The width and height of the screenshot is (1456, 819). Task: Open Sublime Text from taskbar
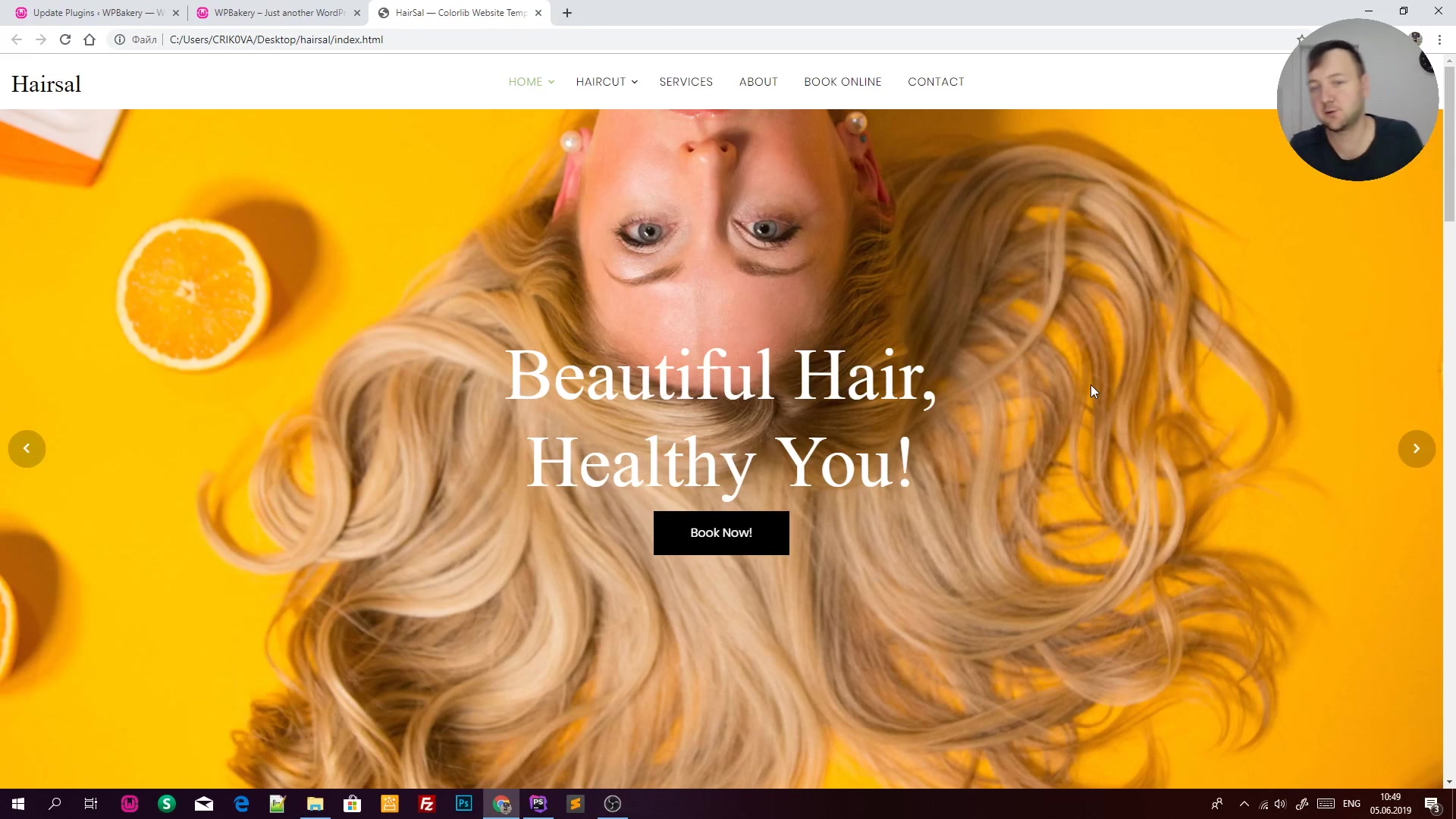point(576,804)
